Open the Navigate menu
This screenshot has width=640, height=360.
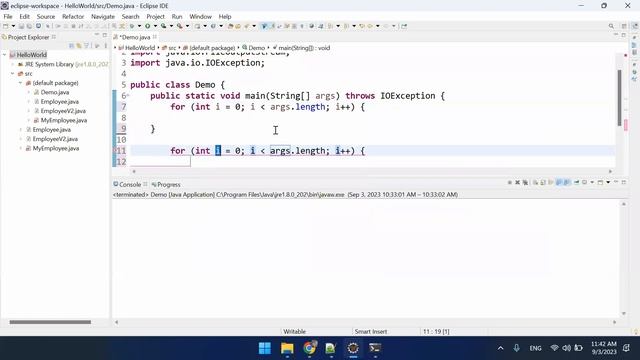click(x=103, y=16)
